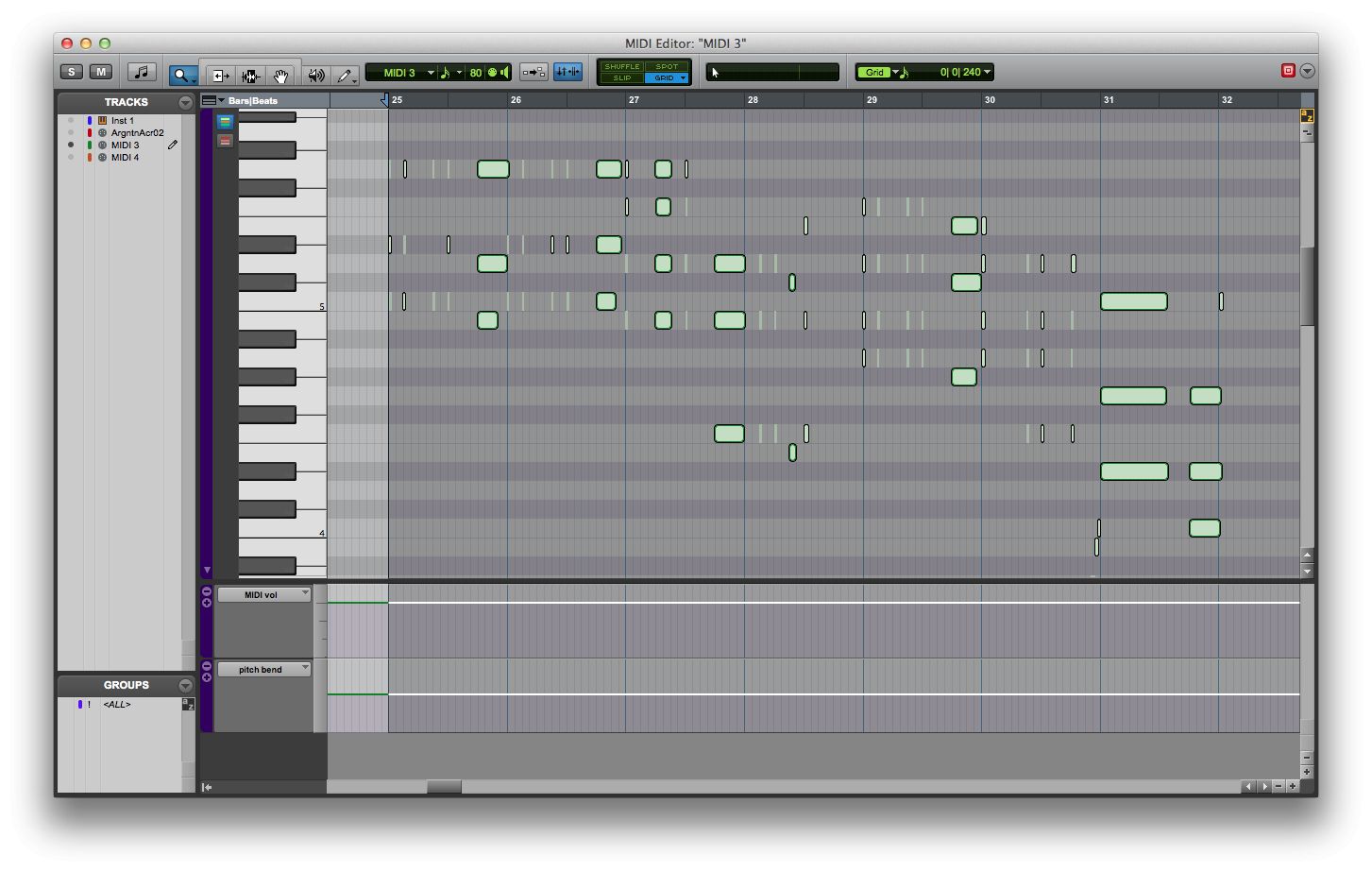Zoom in horizontally with bottom plus button
The height and width of the screenshot is (872, 1372).
point(1293,786)
